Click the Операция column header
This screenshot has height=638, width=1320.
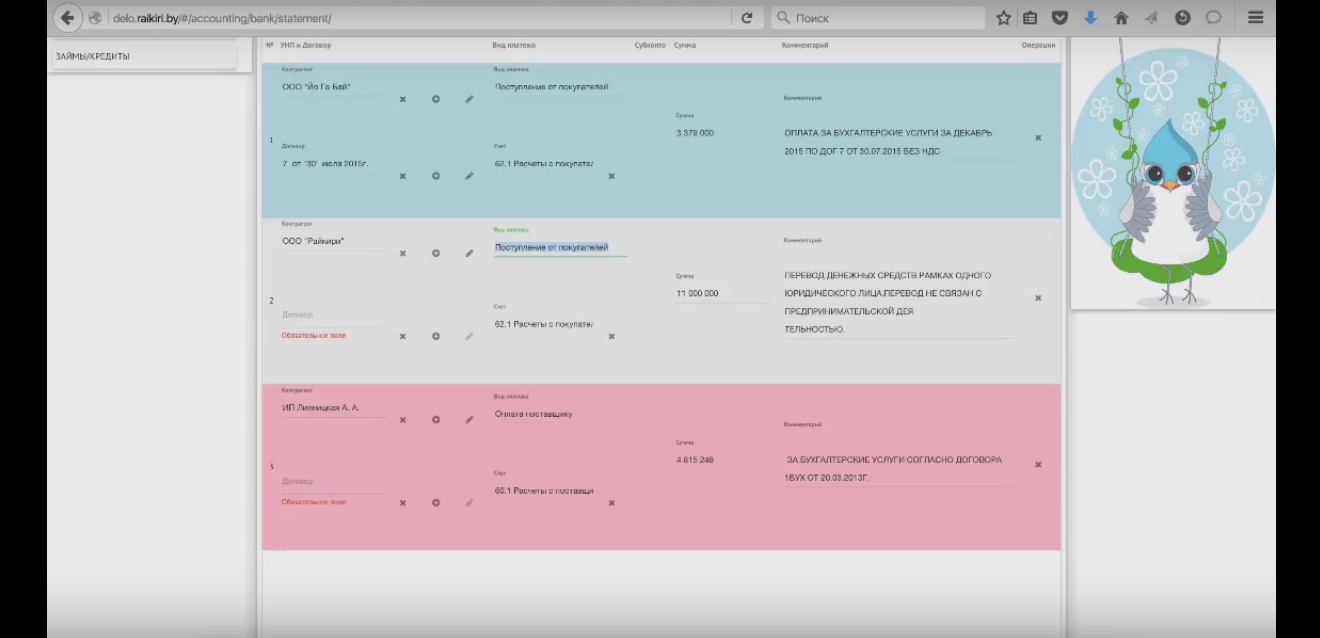click(1038, 45)
